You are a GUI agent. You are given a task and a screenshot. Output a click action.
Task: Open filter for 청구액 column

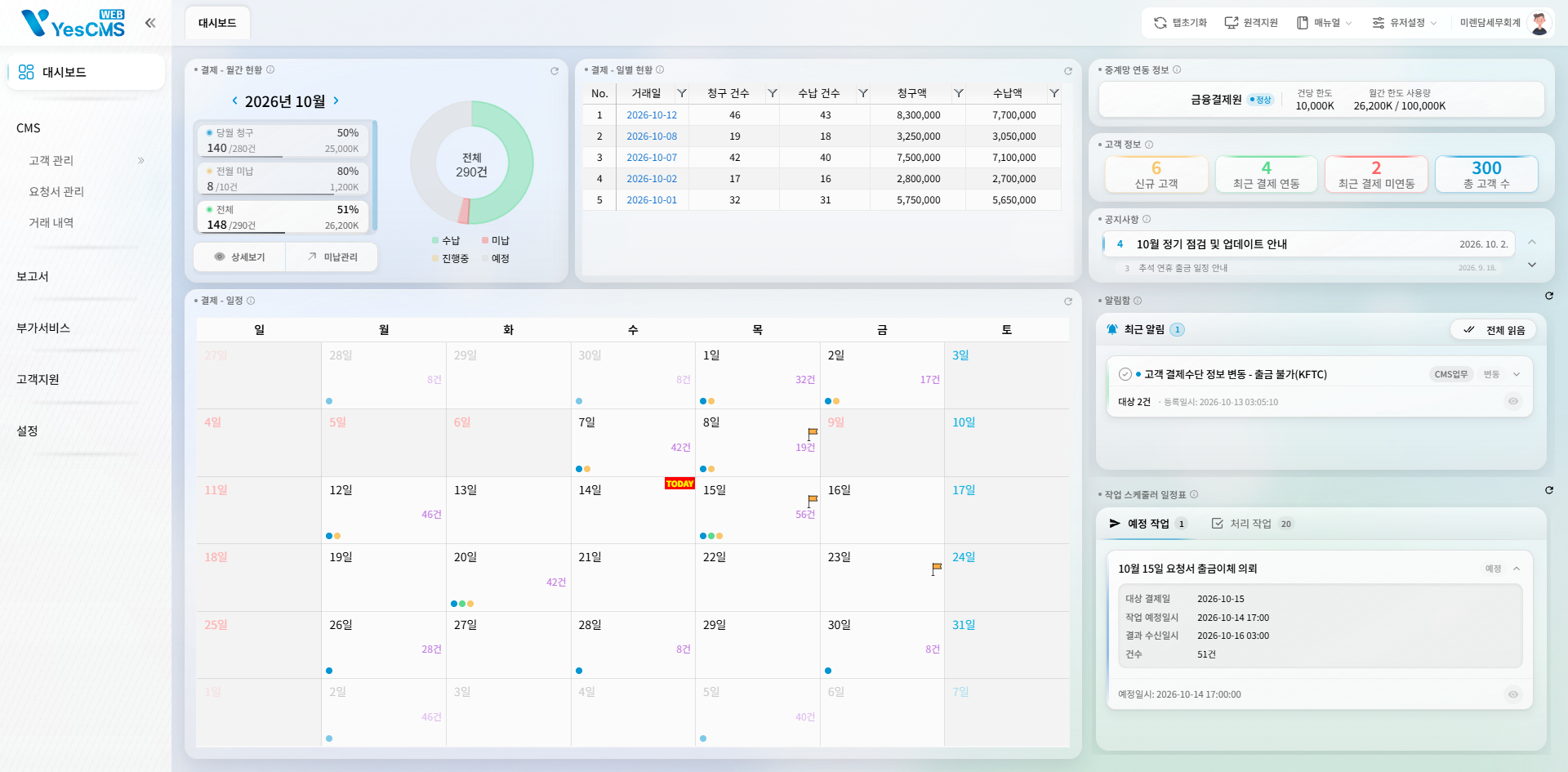click(959, 93)
